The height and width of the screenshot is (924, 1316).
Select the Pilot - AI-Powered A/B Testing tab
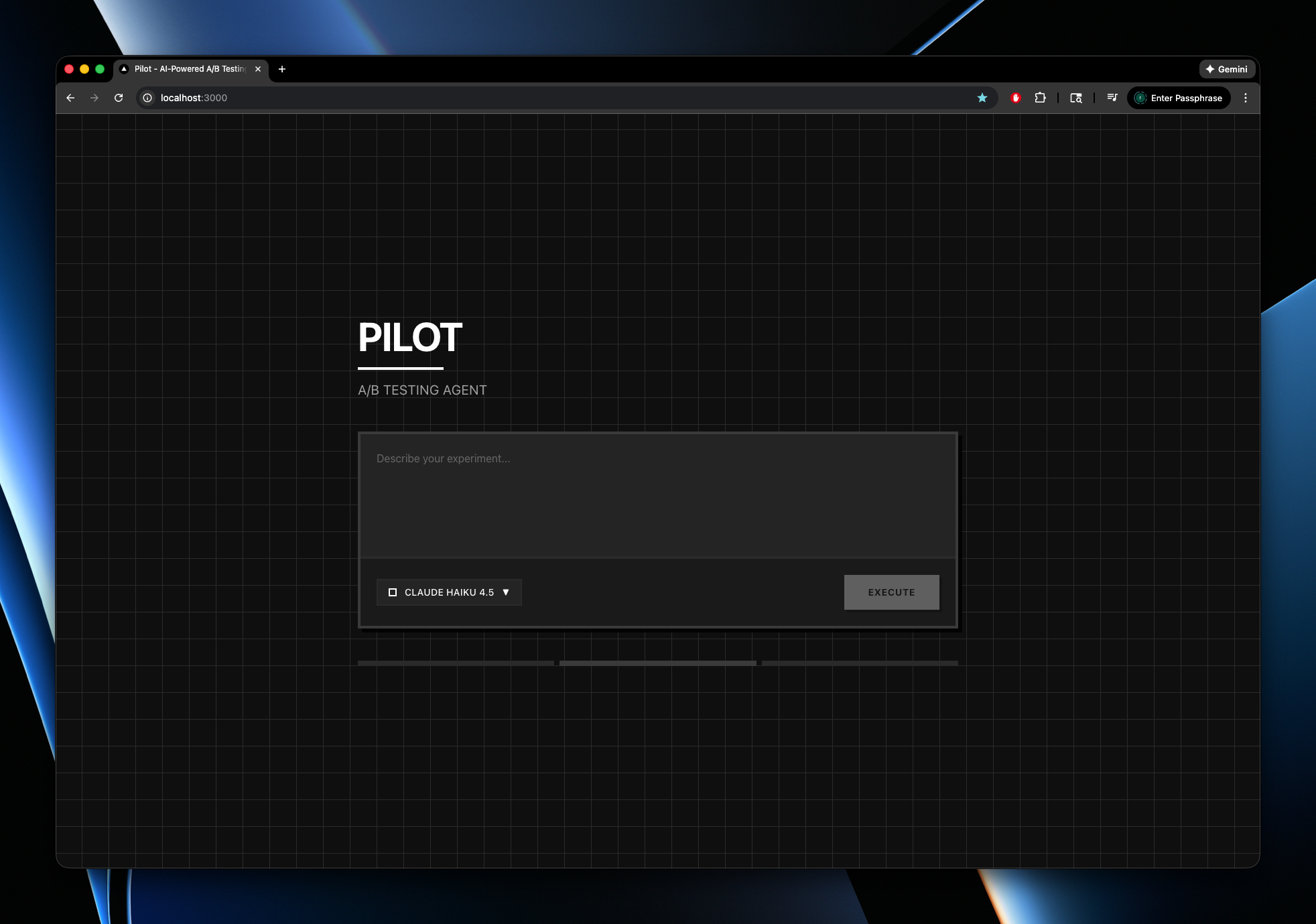click(190, 69)
